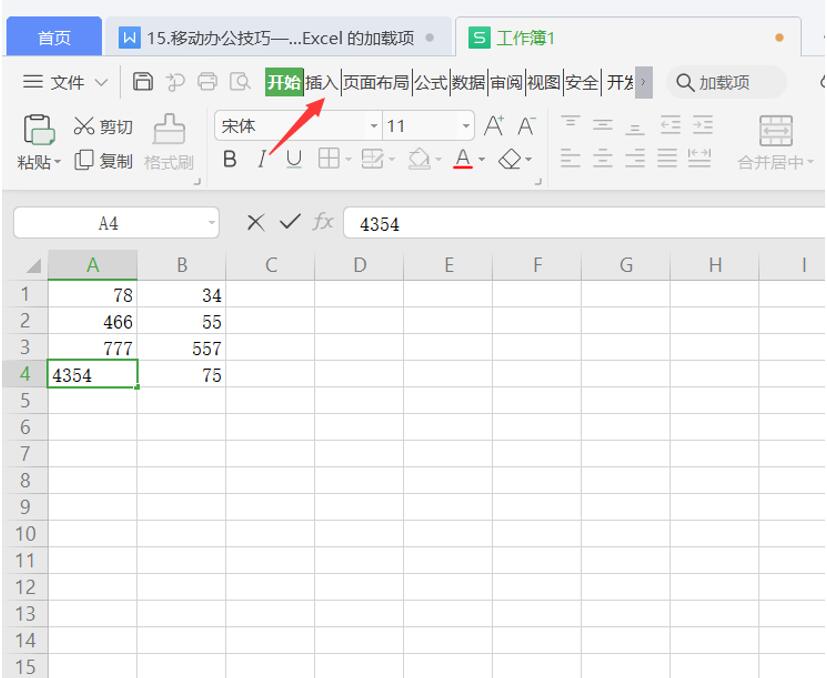Cancel cell entry with X icon

point(256,222)
